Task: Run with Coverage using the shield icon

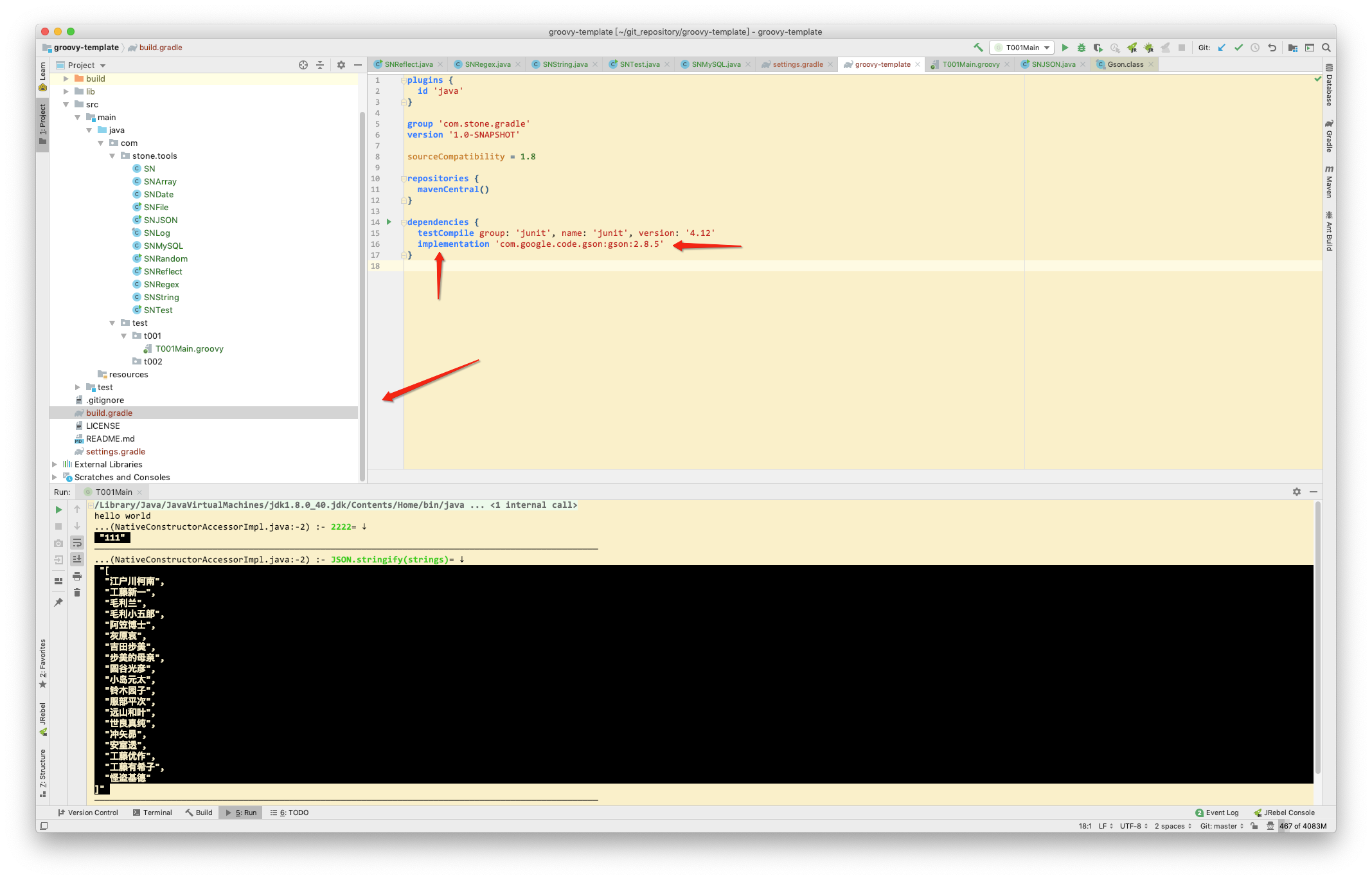Action: (1098, 48)
